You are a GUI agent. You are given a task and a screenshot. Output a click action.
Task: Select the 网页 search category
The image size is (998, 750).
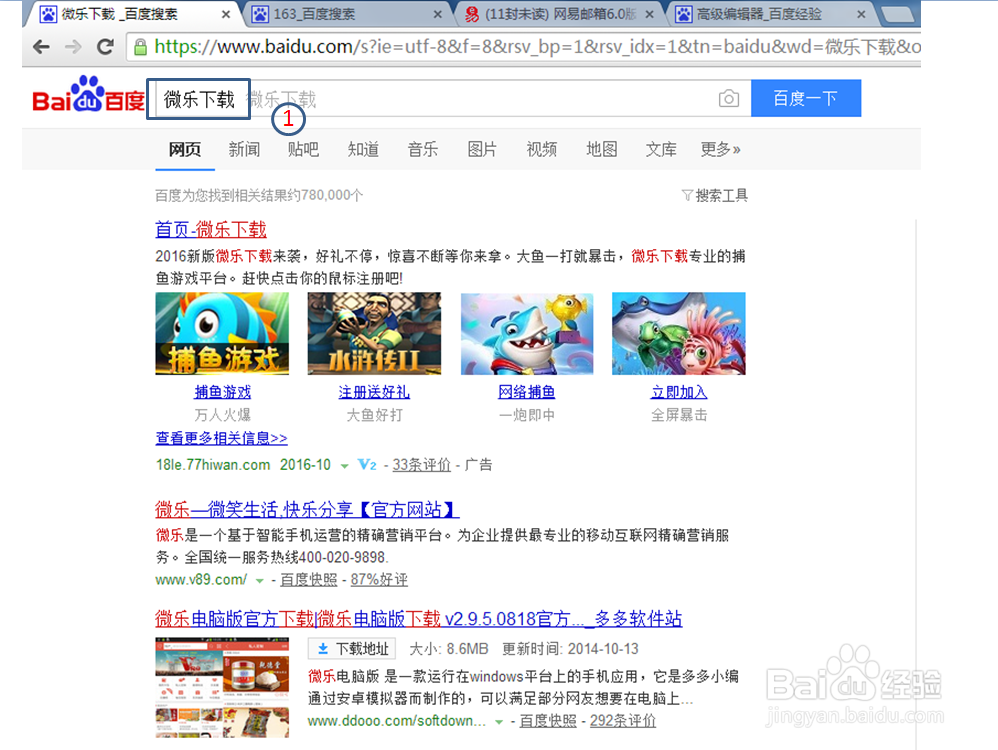pyautogui.click(x=185, y=150)
